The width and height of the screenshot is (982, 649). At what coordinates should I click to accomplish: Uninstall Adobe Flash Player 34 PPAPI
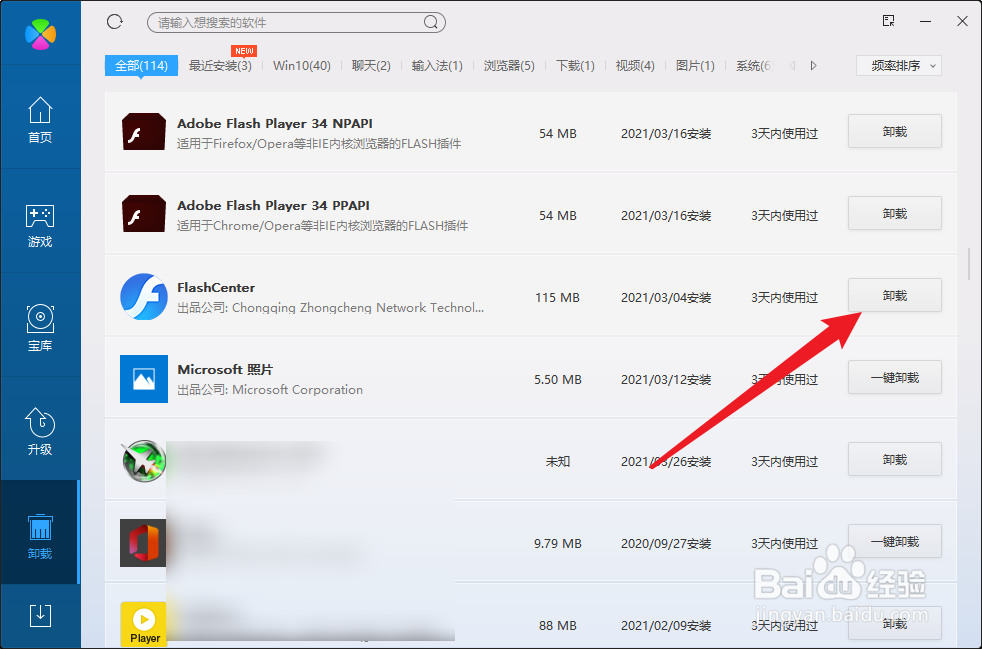(895, 214)
